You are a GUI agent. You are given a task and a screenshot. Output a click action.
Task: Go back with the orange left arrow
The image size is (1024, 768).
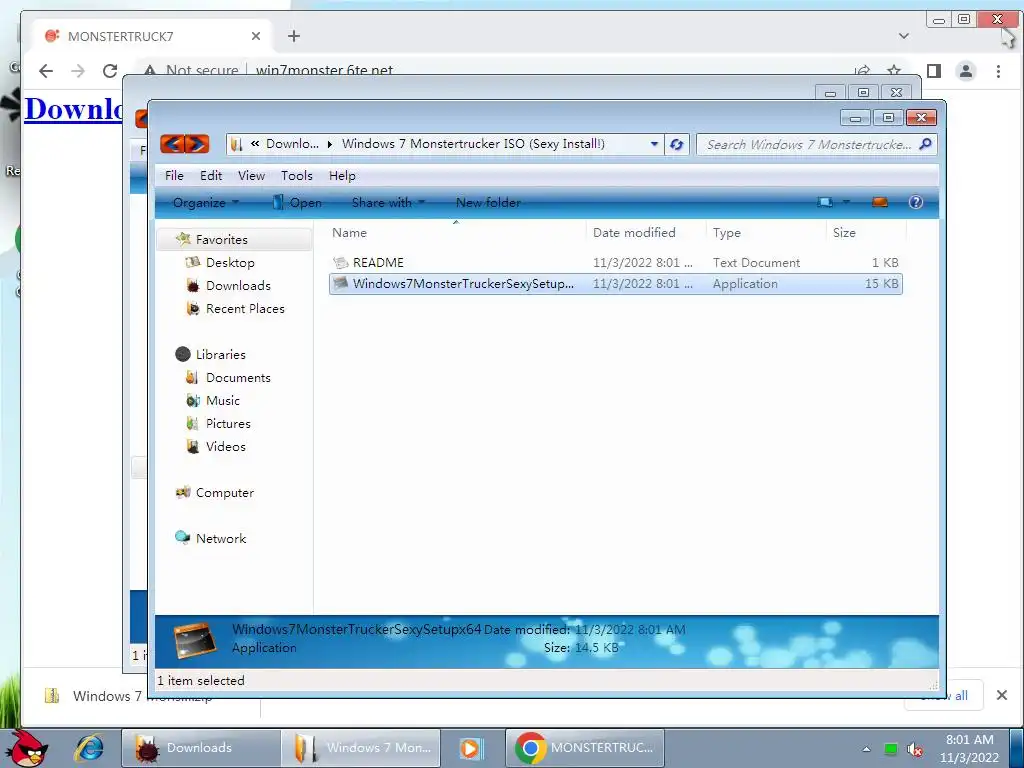pos(172,144)
